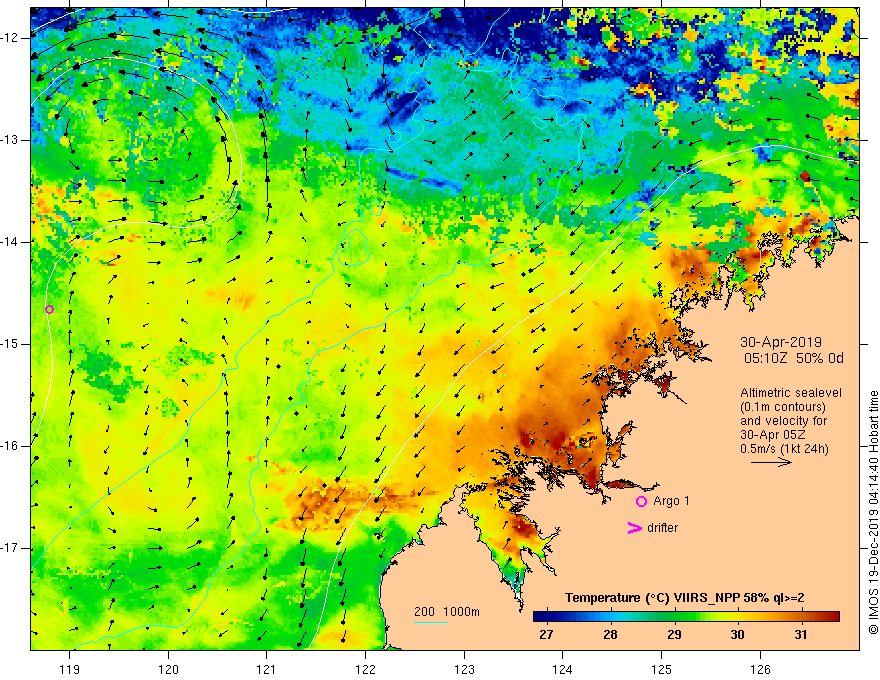
Task: Click the '(0.1m contours)' caption text
Action: click(783, 407)
